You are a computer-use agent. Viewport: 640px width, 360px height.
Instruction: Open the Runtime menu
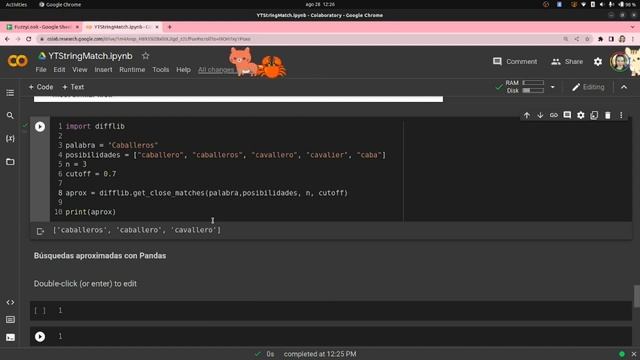[132, 70]
